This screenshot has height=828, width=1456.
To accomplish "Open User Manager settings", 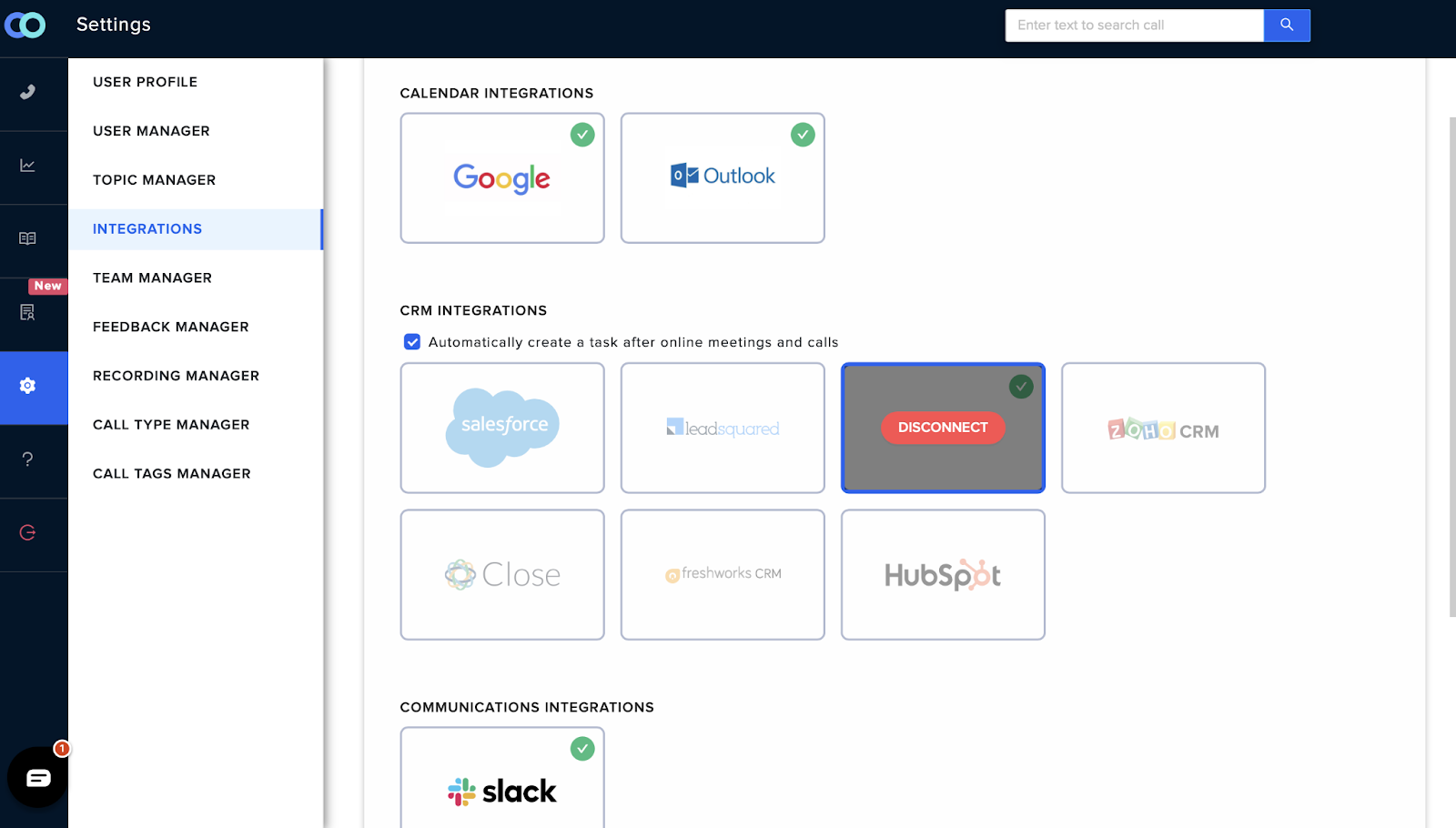I will (x=151, y=131).
